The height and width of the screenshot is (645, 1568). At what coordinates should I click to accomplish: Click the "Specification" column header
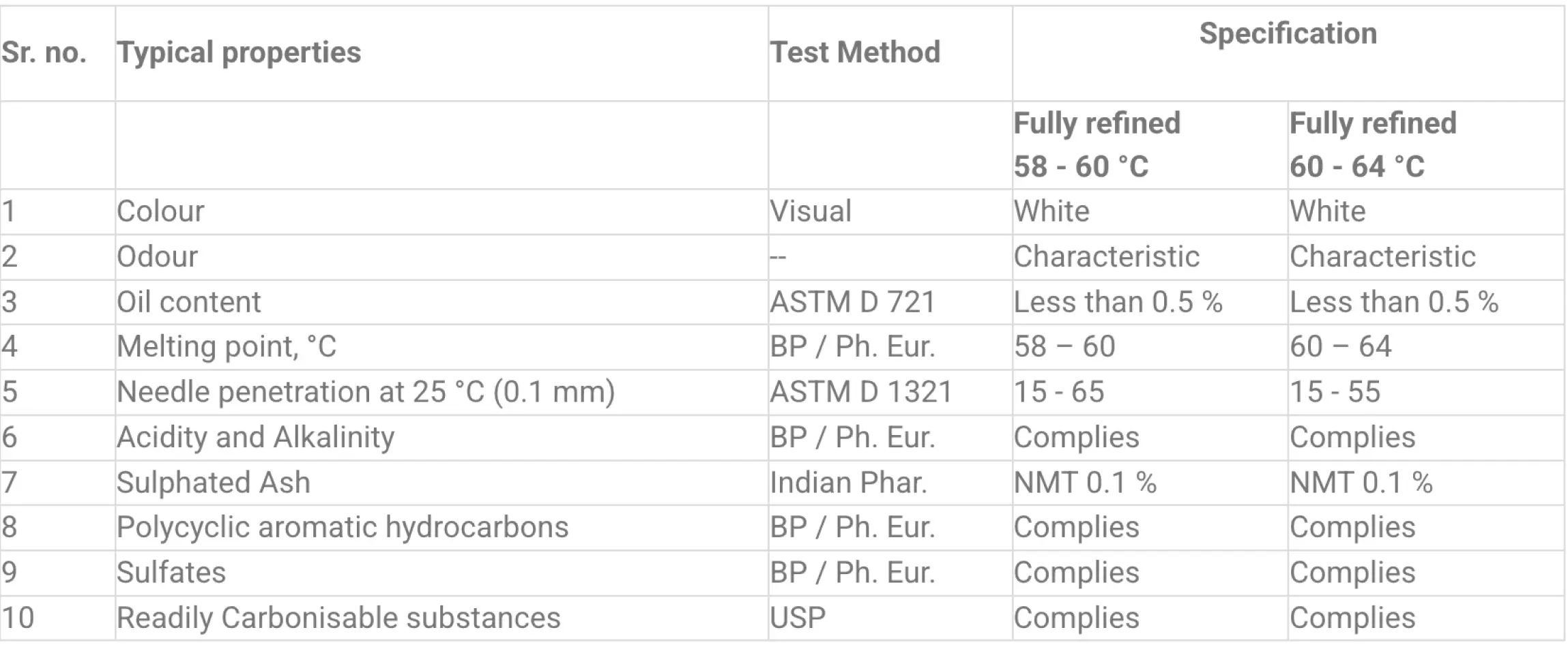[1288, 34]
